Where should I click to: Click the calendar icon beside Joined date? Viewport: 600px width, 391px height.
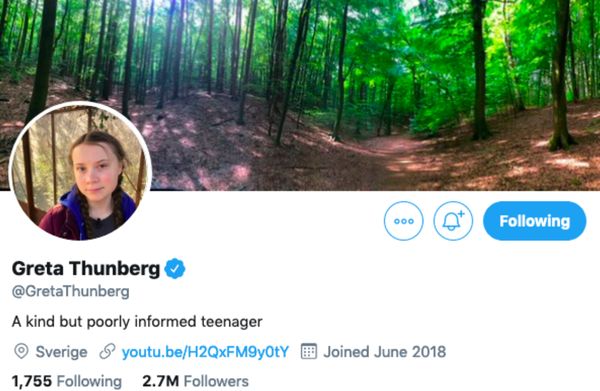click(x=309, y=352)
